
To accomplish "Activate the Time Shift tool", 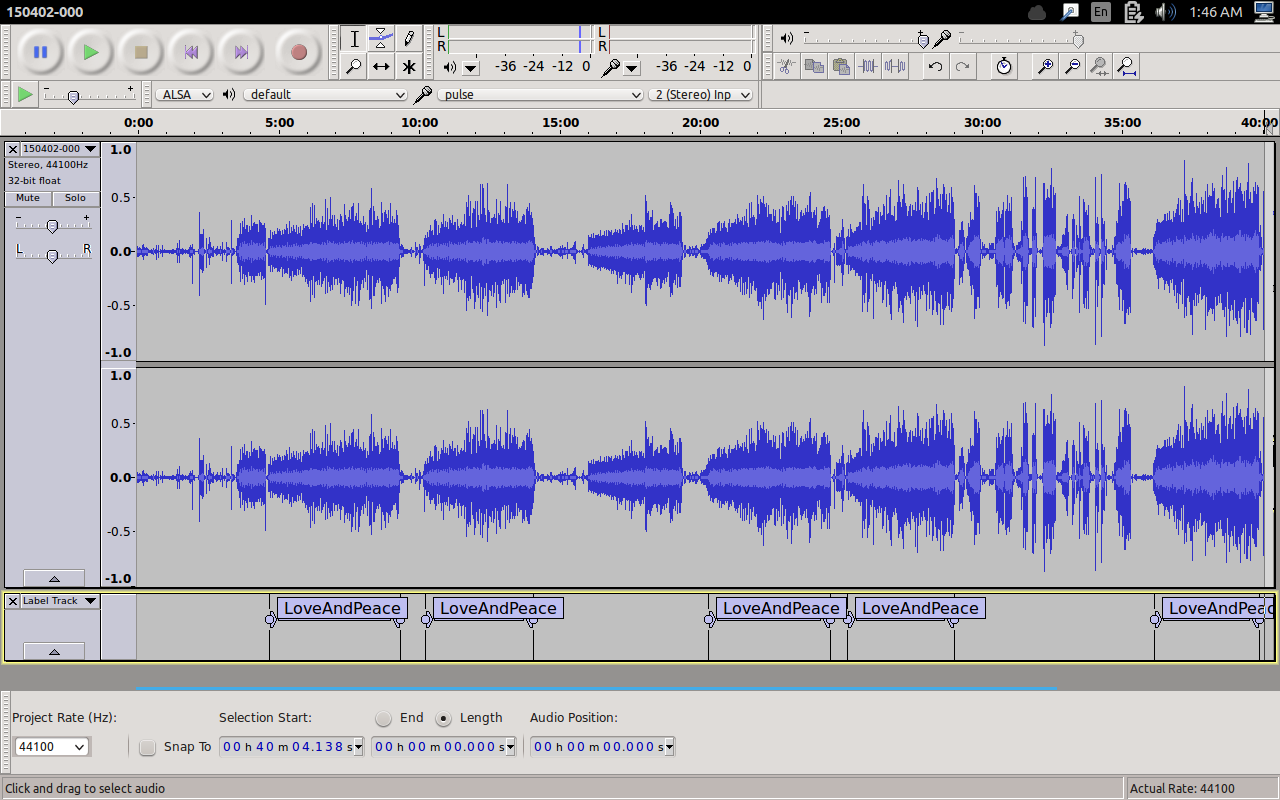I will (x=381, y=67).
